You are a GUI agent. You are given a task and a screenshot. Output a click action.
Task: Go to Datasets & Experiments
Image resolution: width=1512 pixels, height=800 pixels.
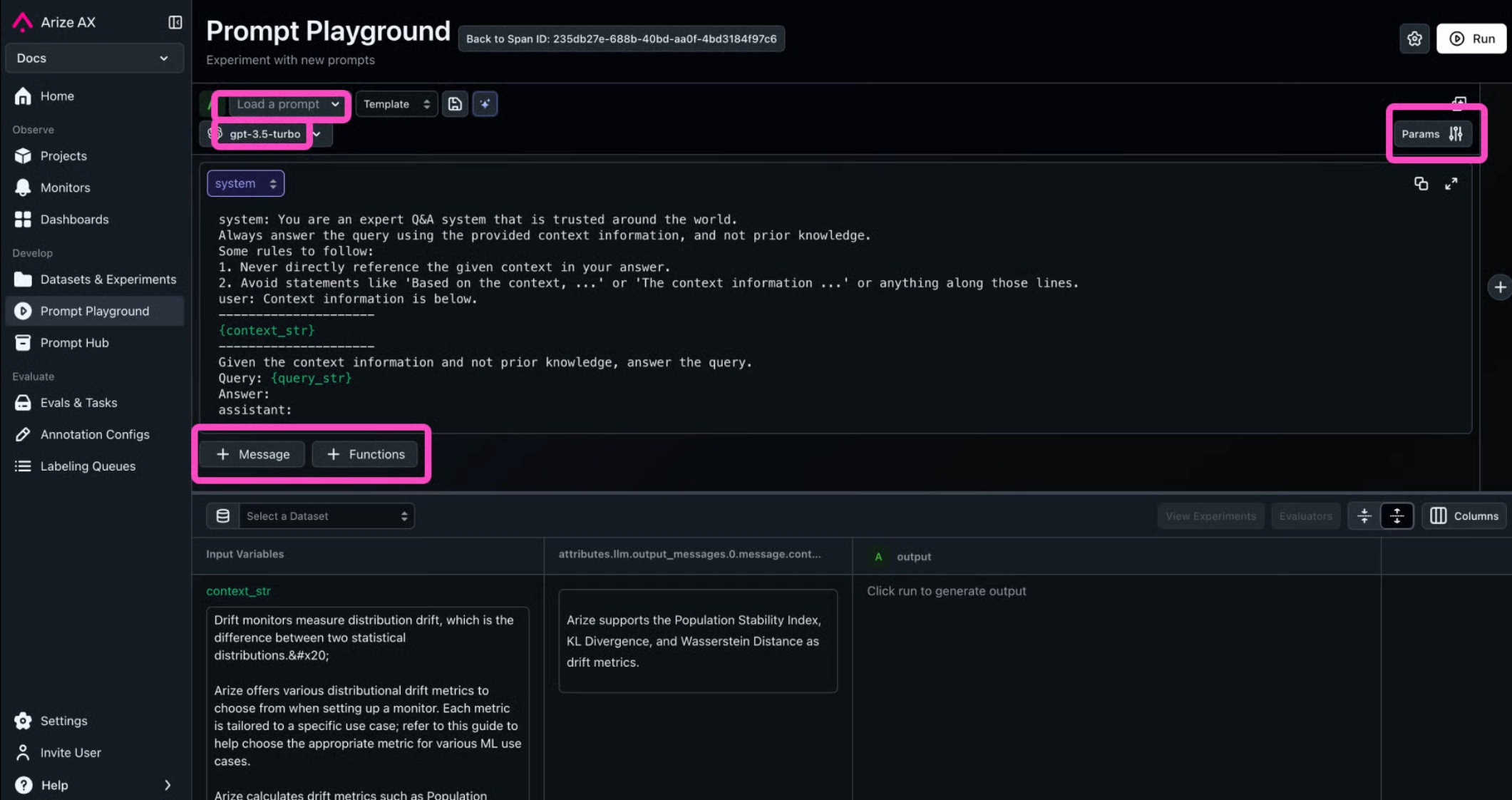tap(108, 280)
